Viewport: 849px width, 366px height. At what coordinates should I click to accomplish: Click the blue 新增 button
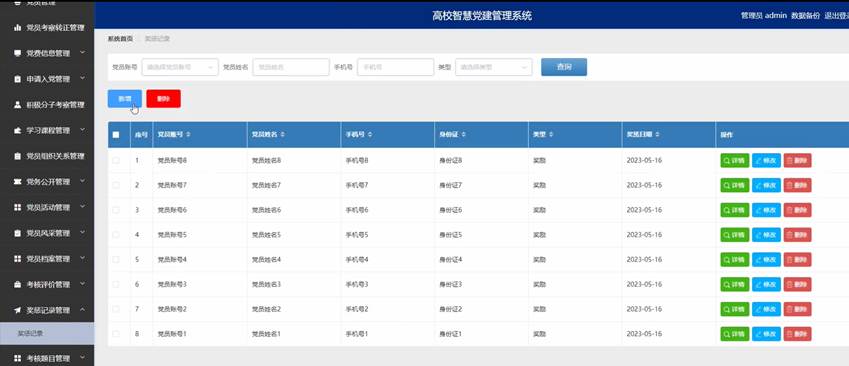(125, 99)
